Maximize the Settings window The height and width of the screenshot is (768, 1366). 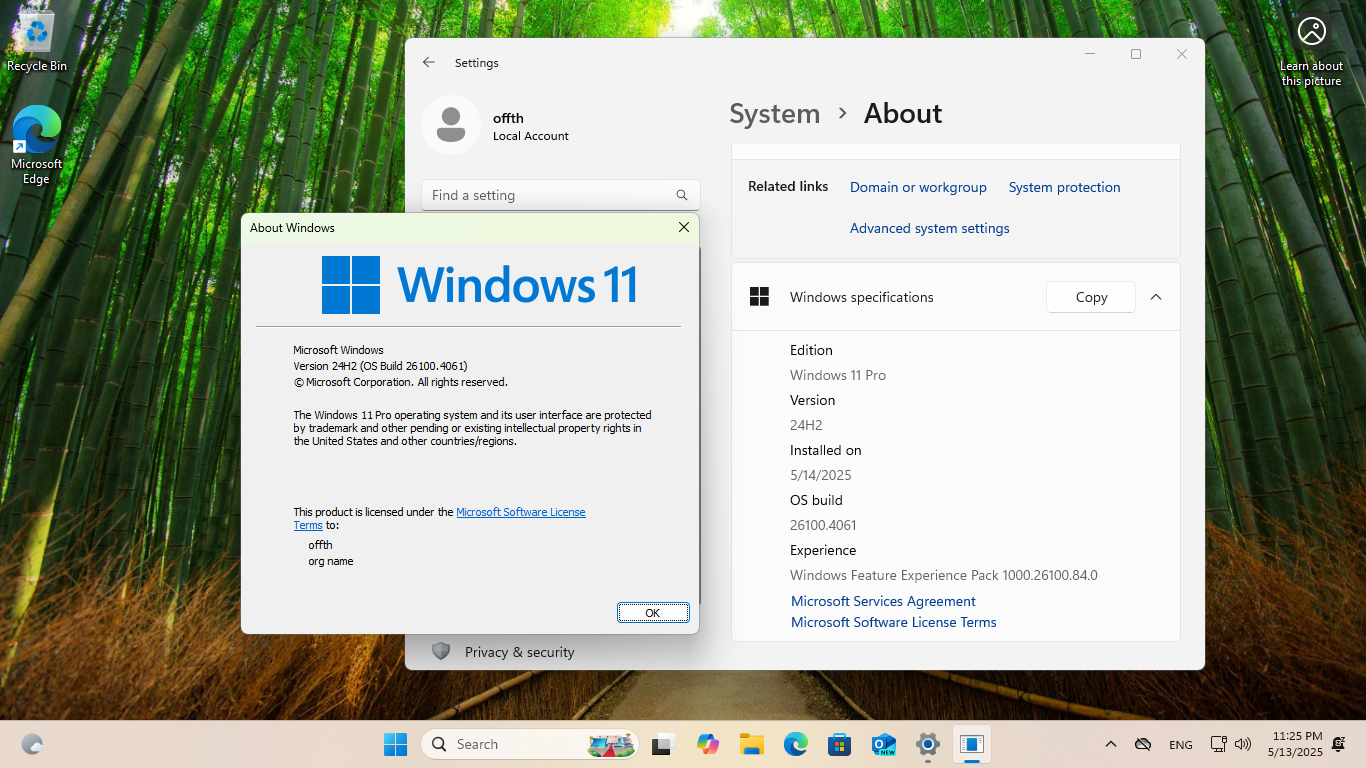pyautogui.click(x=1136, y=54)
